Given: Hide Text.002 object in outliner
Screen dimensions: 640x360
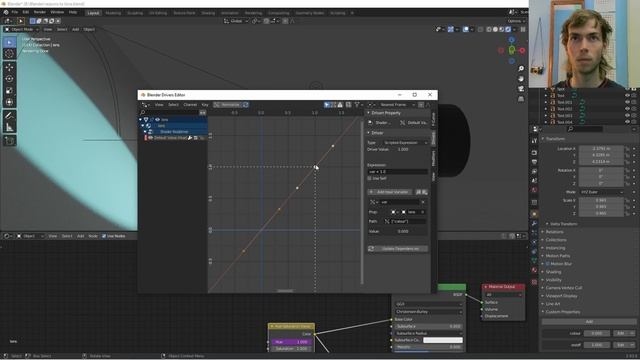Looking at the screenshot, I should click(x=627, y=109).
